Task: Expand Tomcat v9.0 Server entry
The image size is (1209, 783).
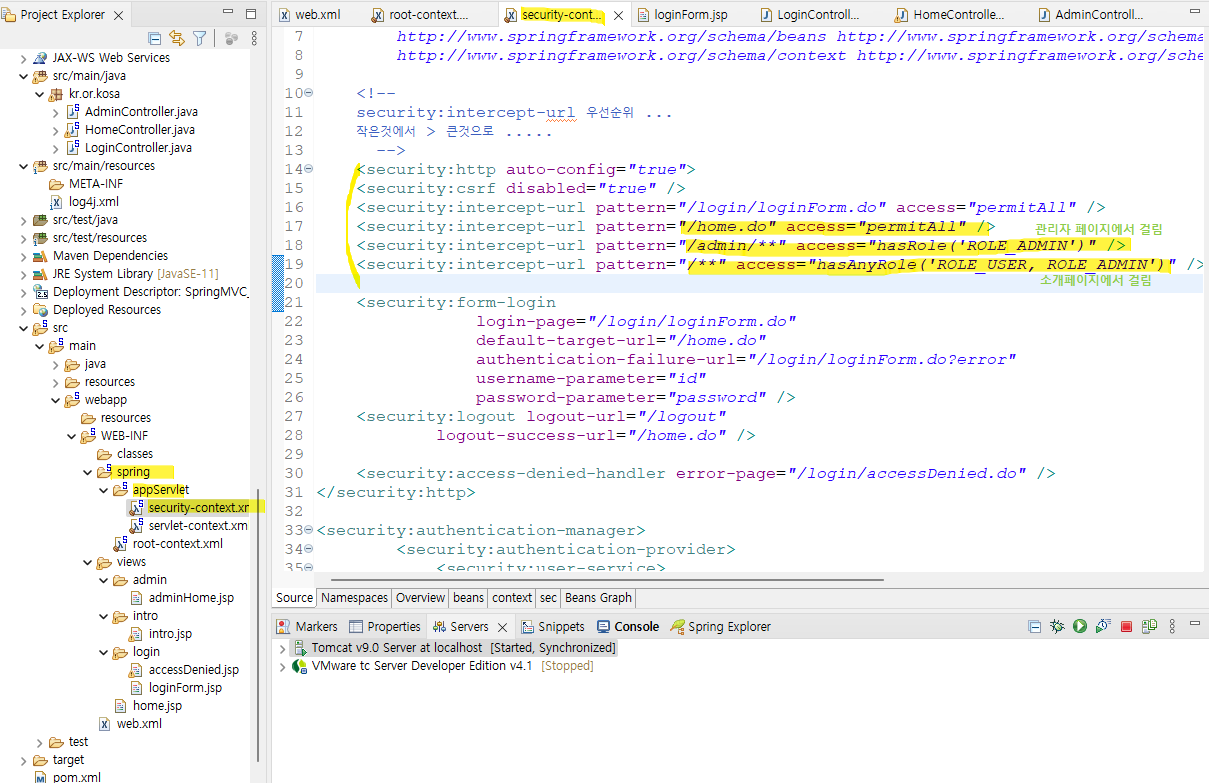Action: point(282,647)
